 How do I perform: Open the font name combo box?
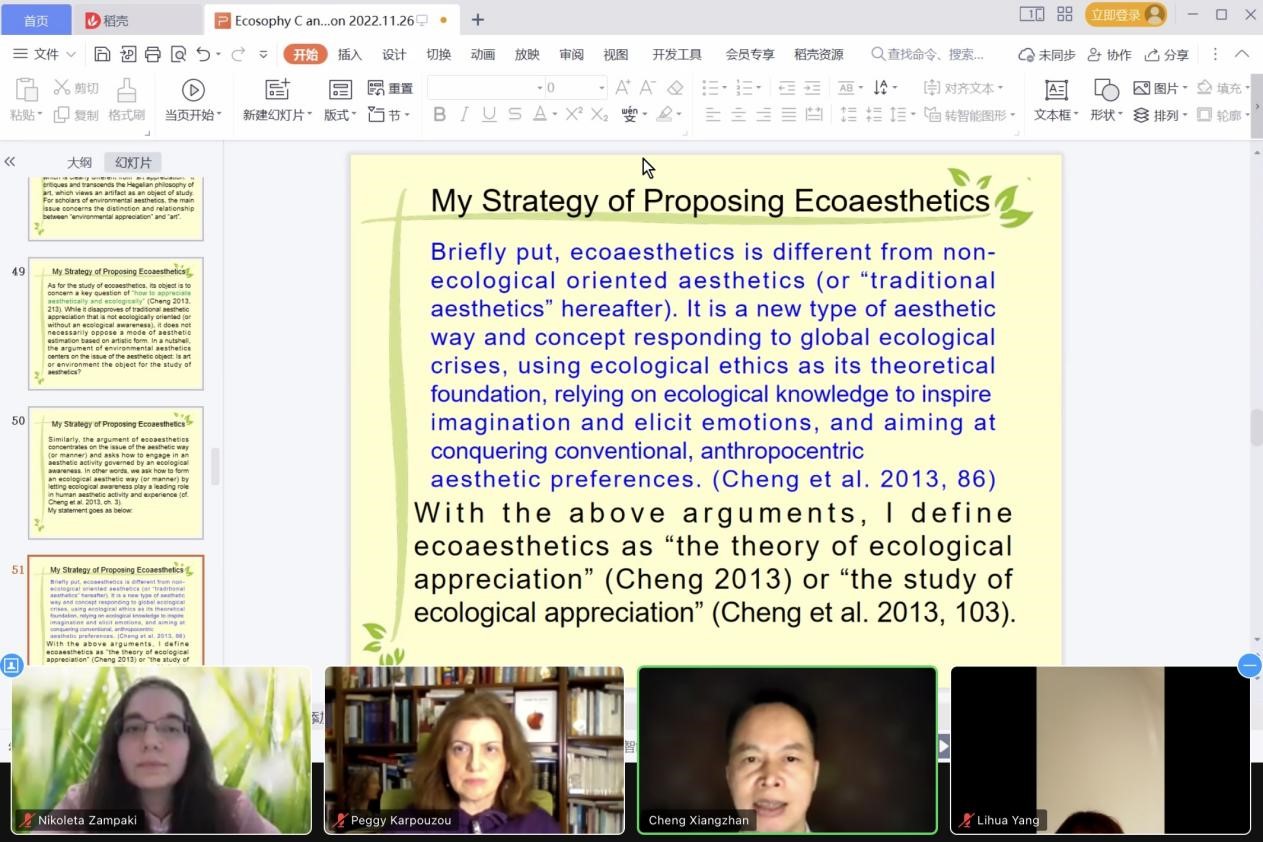[x=486, y=88]
